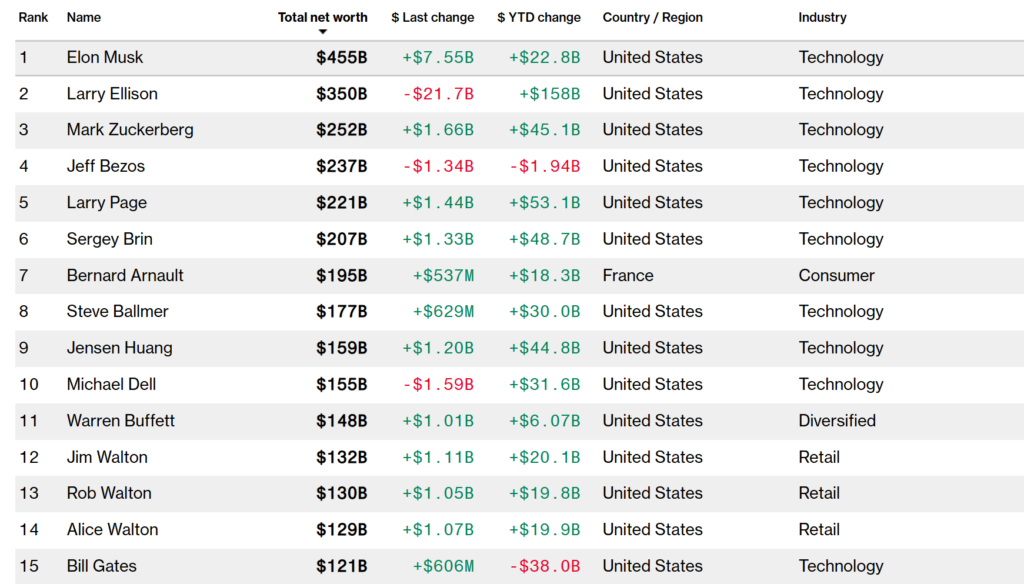Click the sort arrow under Total net worth

[x=322, y=32]
